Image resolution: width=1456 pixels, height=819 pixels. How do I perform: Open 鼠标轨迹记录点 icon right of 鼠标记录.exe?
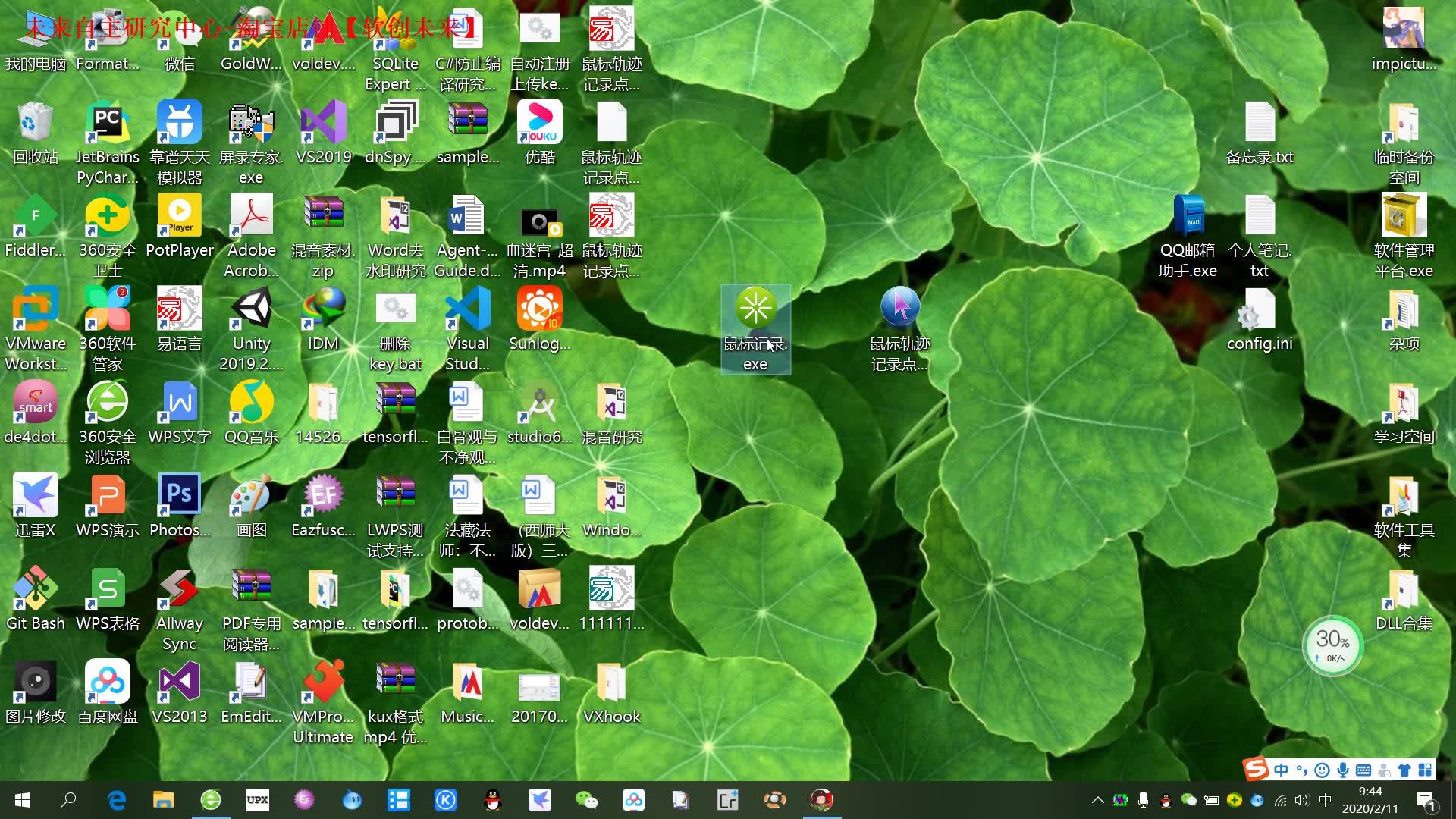[x=899, y=329]
